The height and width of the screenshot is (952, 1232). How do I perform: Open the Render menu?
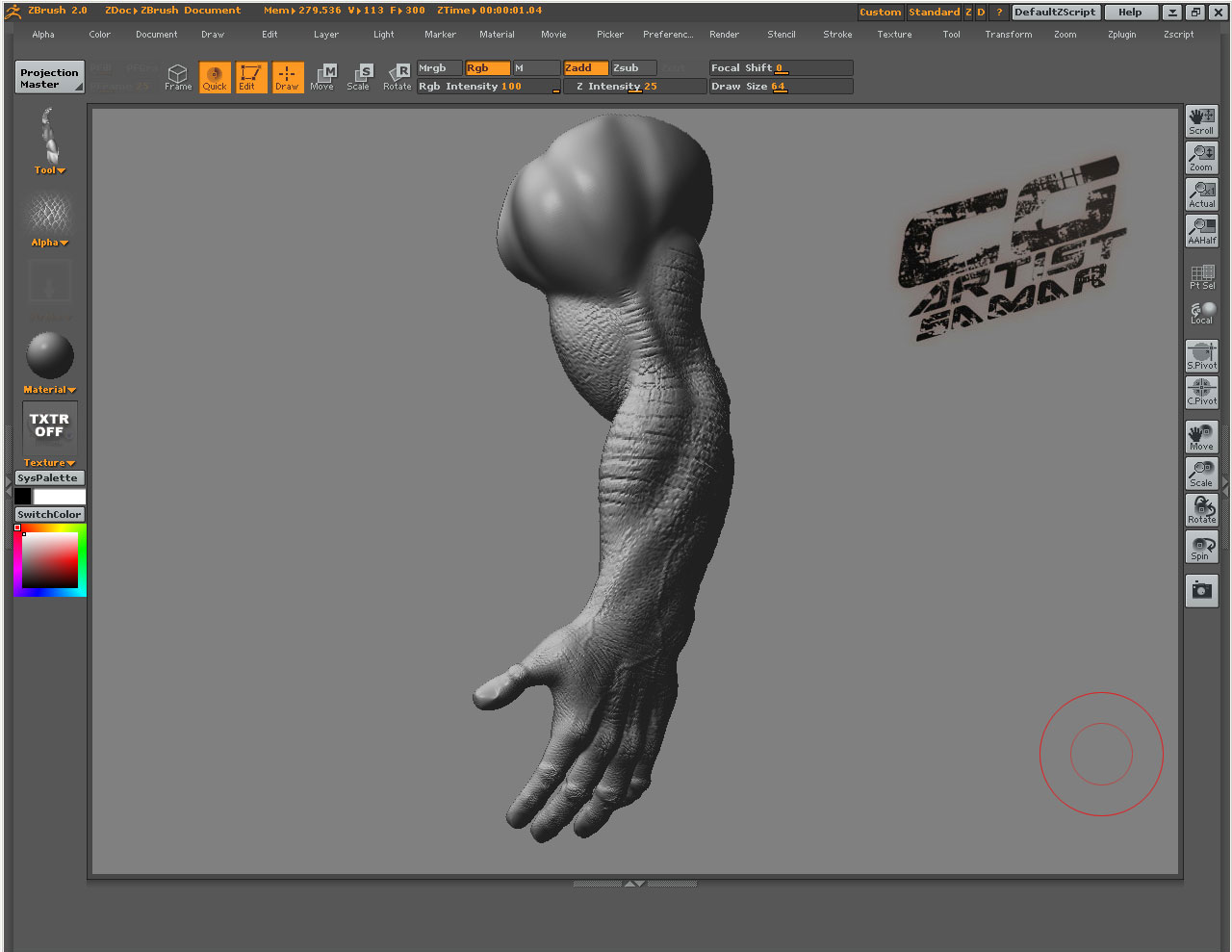click(724, 34)
